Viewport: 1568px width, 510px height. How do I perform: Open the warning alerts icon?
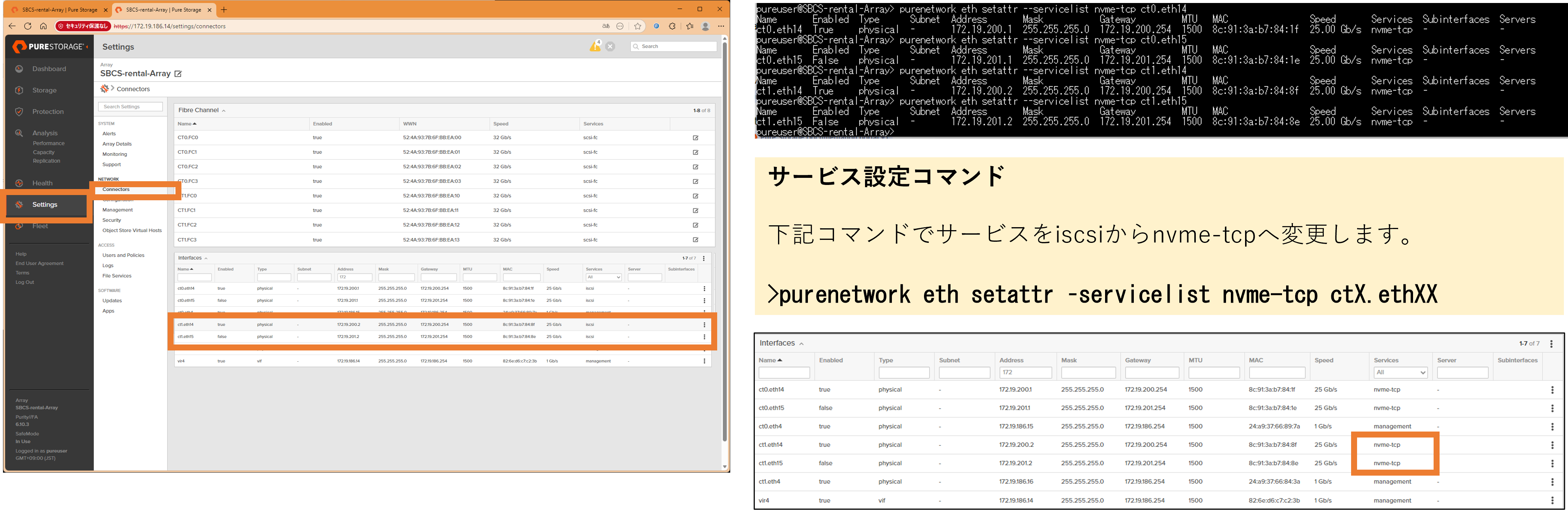595,46
